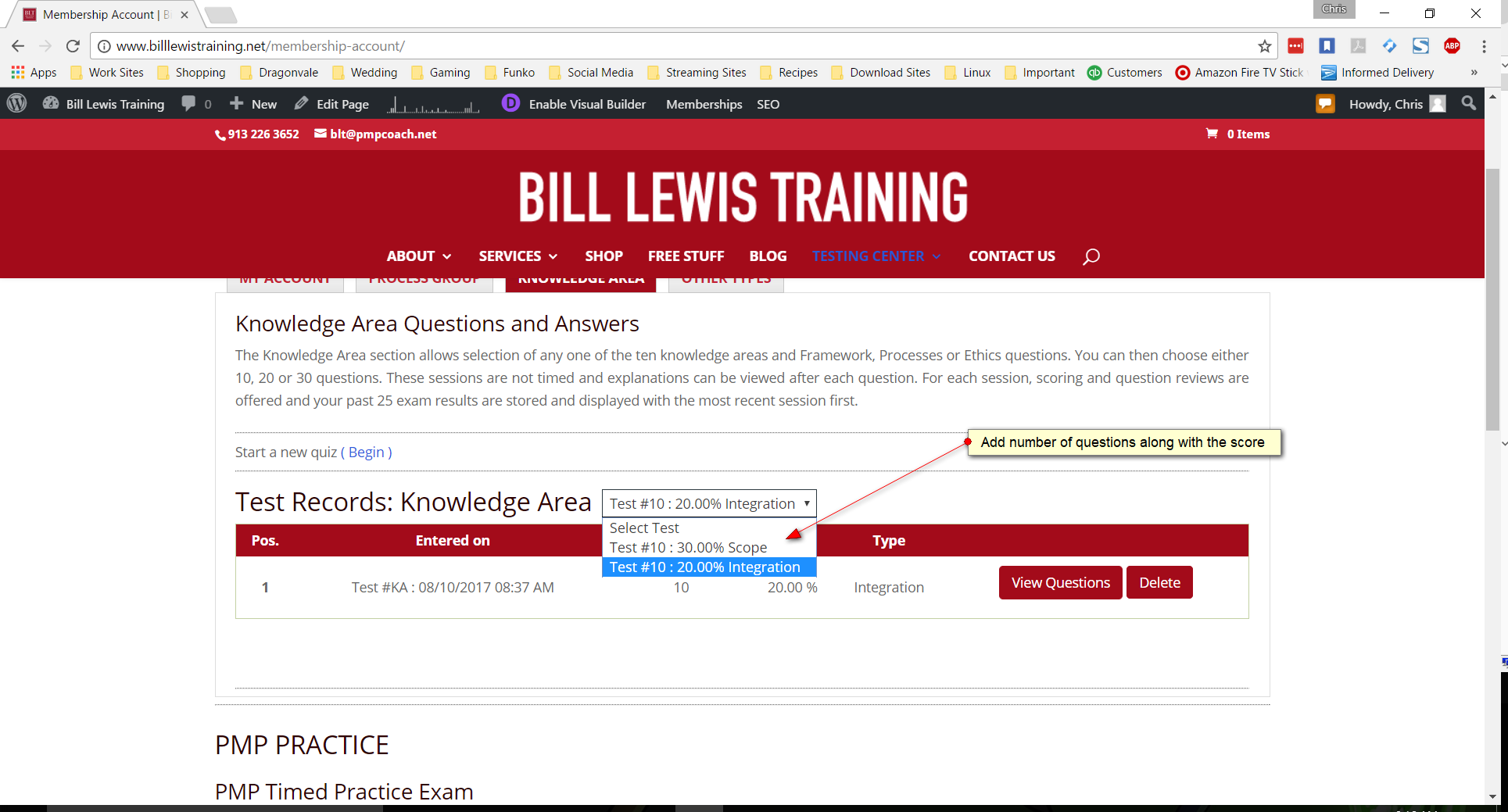Open Chrome's three-dot menu
Viewport: 1508px width, 812px height.
pos(1484,46)
